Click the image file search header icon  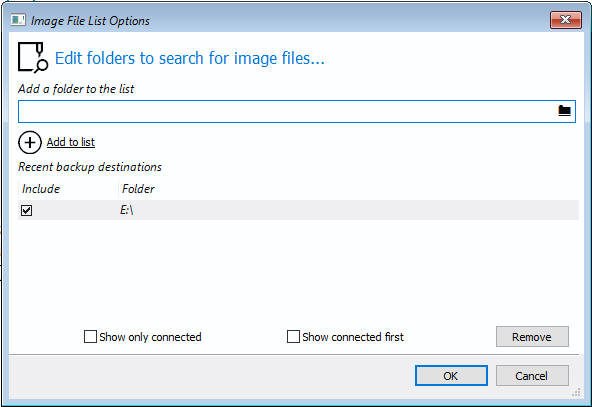coord(33,57)
